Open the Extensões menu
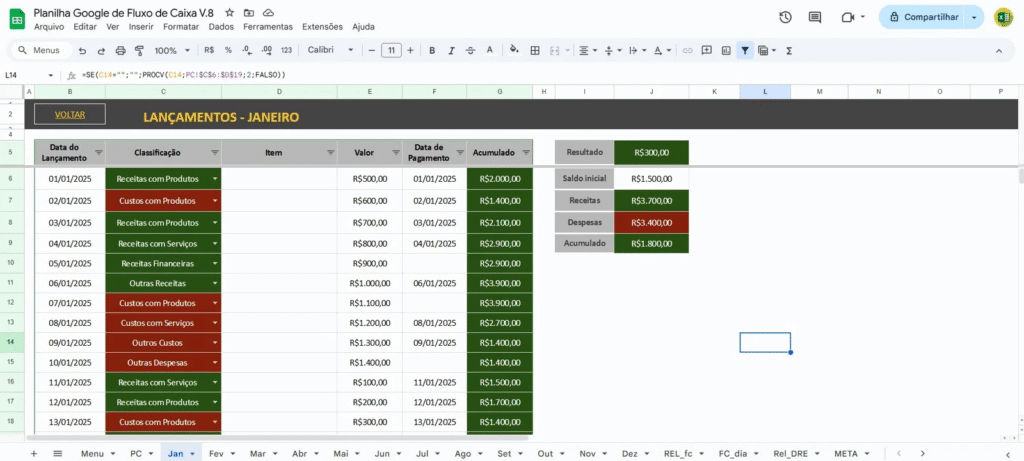The width and height of the screenshot is (1024, 461). [321, 27]
